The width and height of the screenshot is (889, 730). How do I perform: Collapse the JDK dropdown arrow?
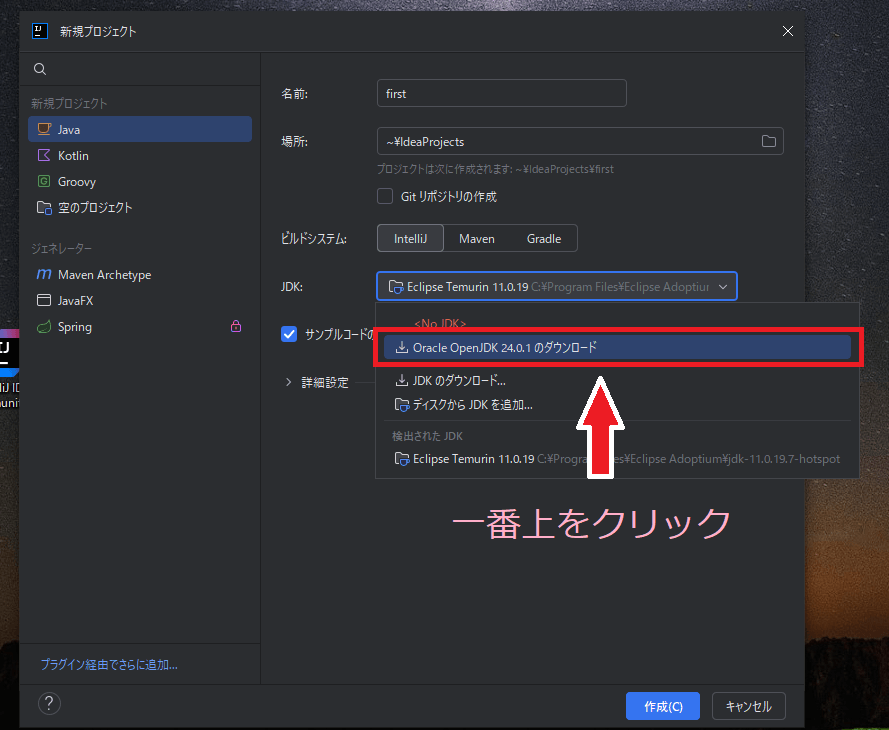[723, 287]
